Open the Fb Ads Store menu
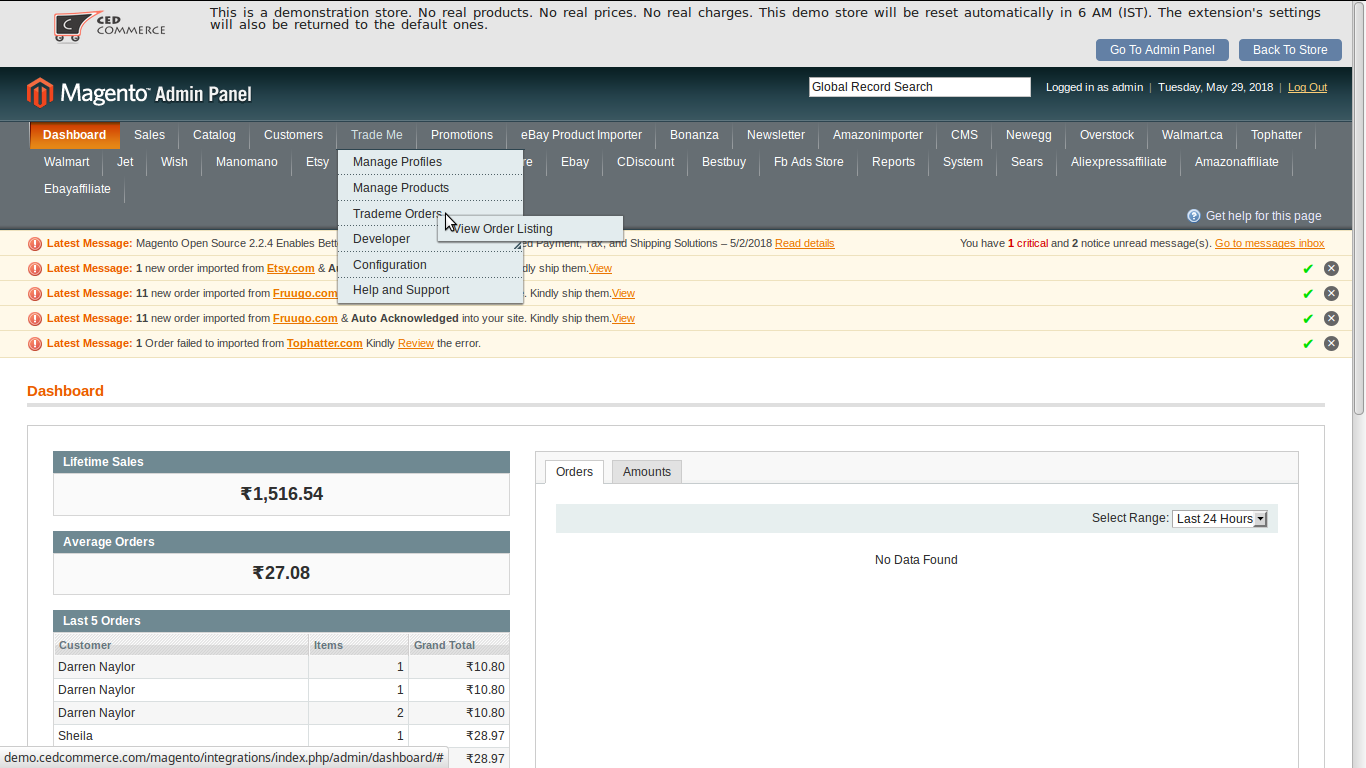Viewport: 1366px width, 768px height. 809,162
